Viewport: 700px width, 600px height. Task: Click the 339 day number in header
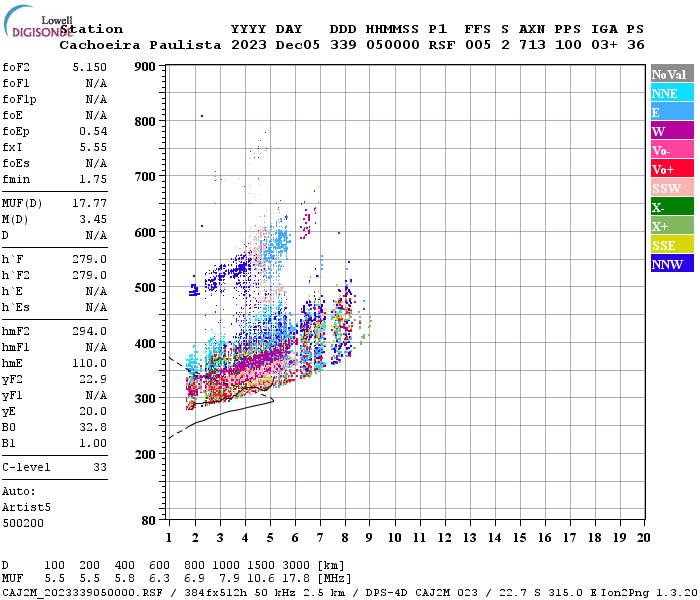(343, 45)
